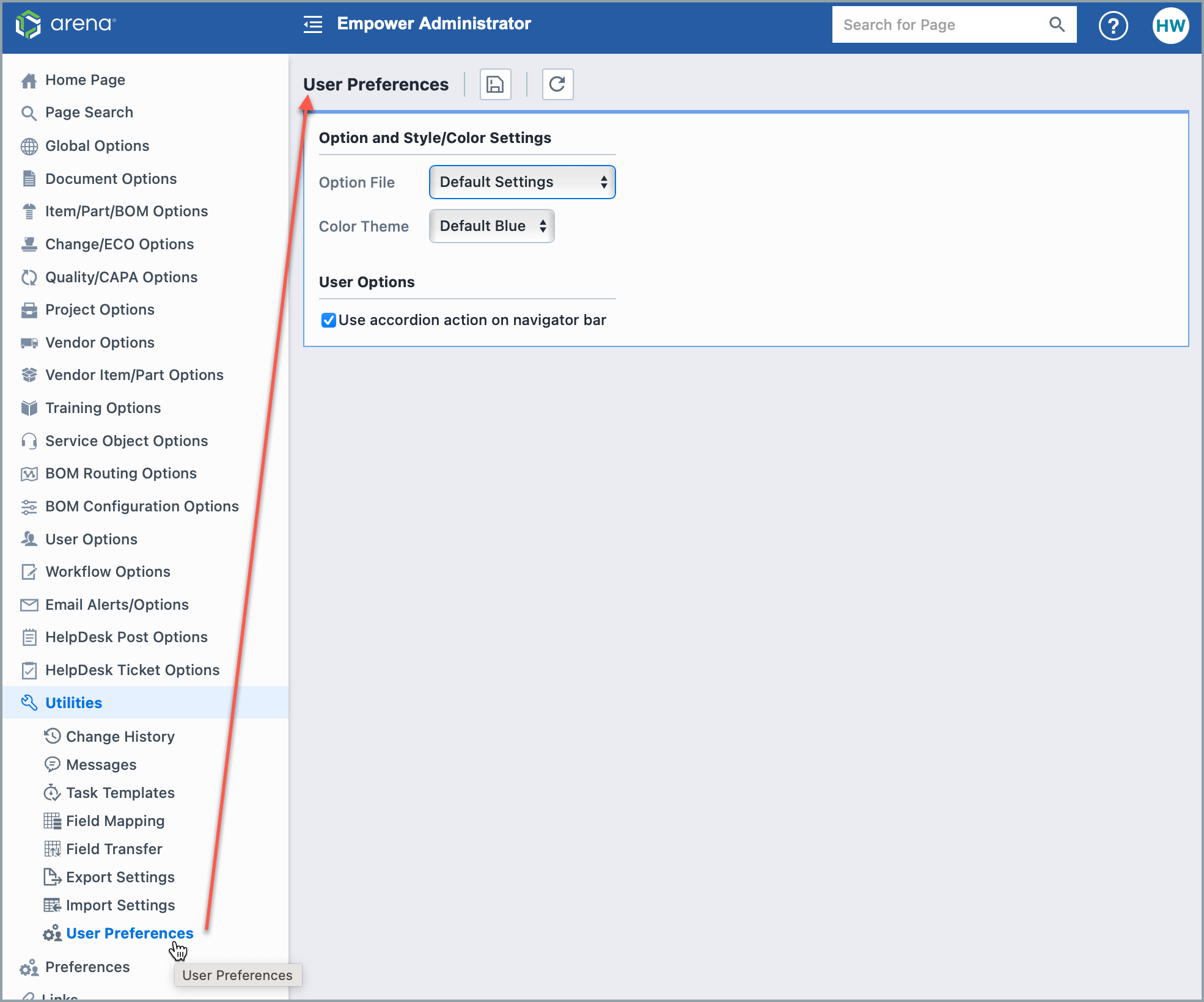Open the help question mark icon

(1113, 26)
